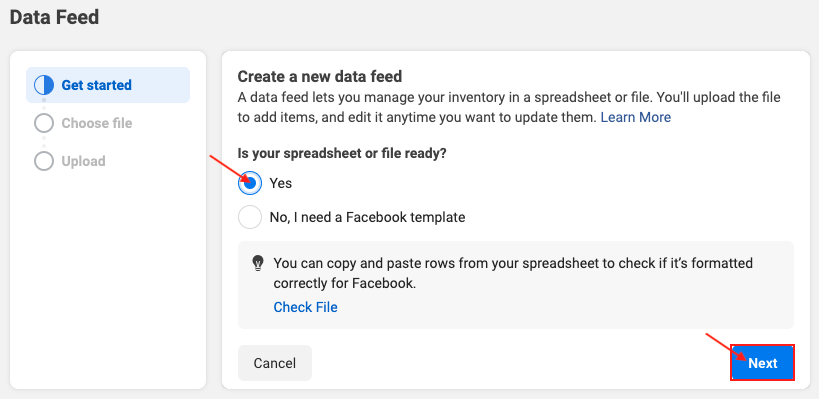Go to the Choose file step label
The image size is (819, 399).
click(97, 123)
